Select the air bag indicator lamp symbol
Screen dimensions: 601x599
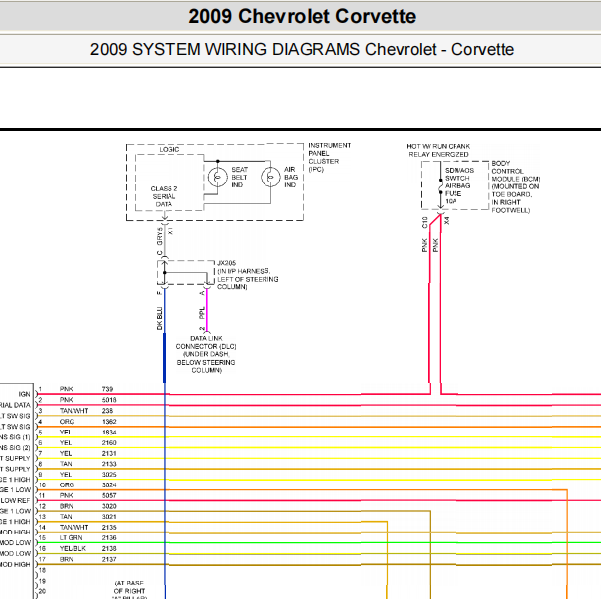(271, 177)
